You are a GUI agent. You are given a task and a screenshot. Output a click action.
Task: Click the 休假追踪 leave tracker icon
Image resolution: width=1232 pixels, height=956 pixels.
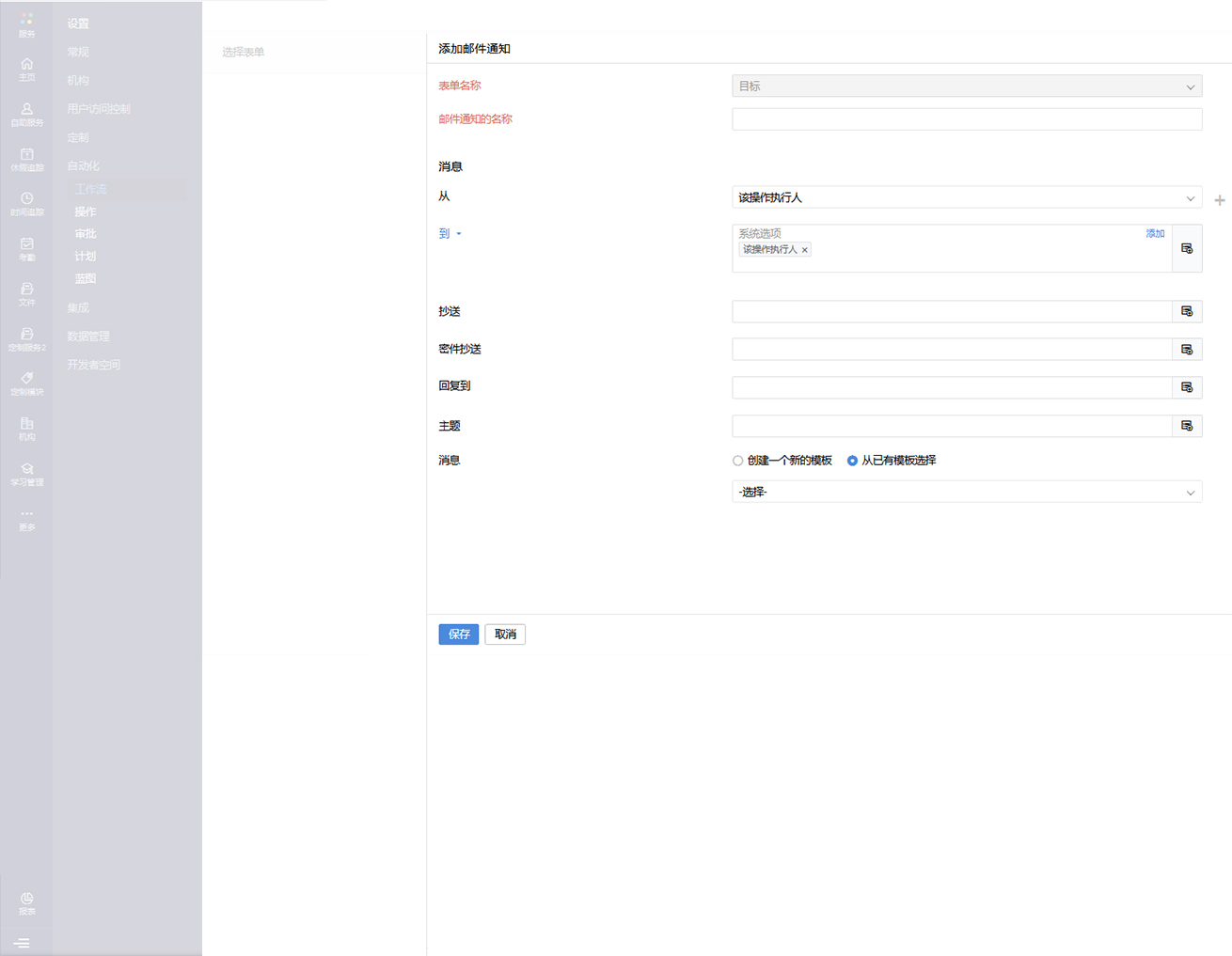[x=26, y=158]
